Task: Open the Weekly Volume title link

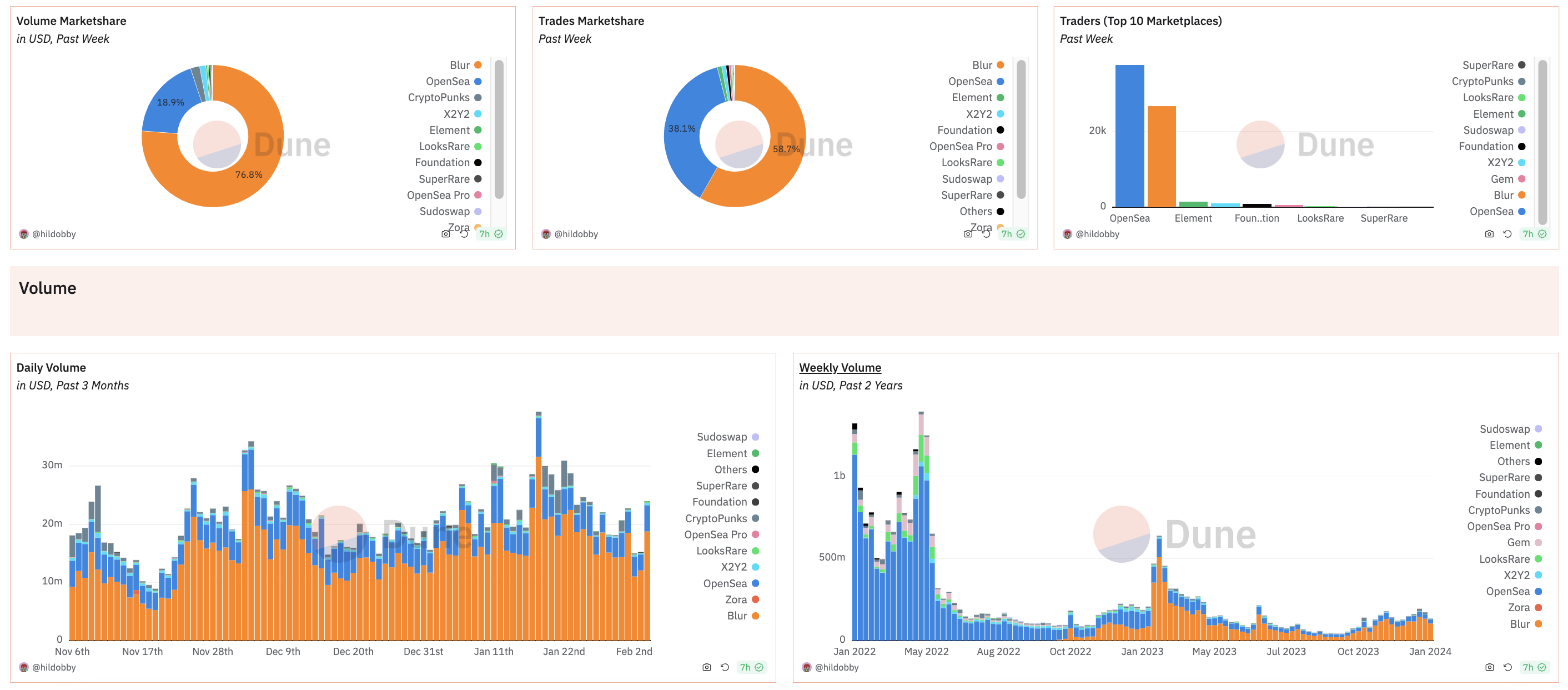Action: (x=840, y=367)
